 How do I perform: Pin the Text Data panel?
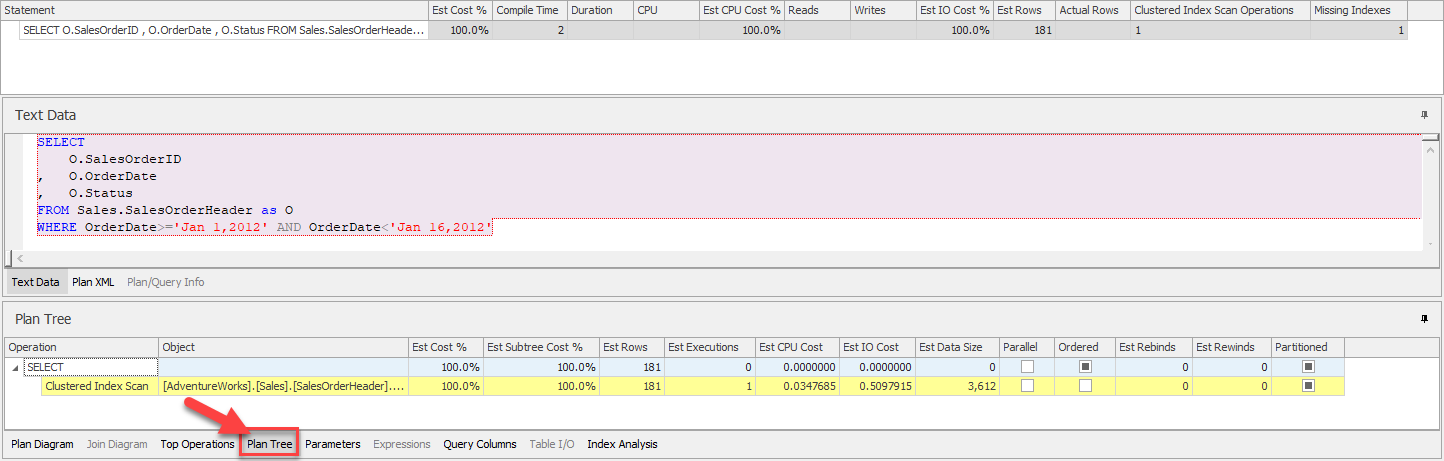pos(1424,115)
